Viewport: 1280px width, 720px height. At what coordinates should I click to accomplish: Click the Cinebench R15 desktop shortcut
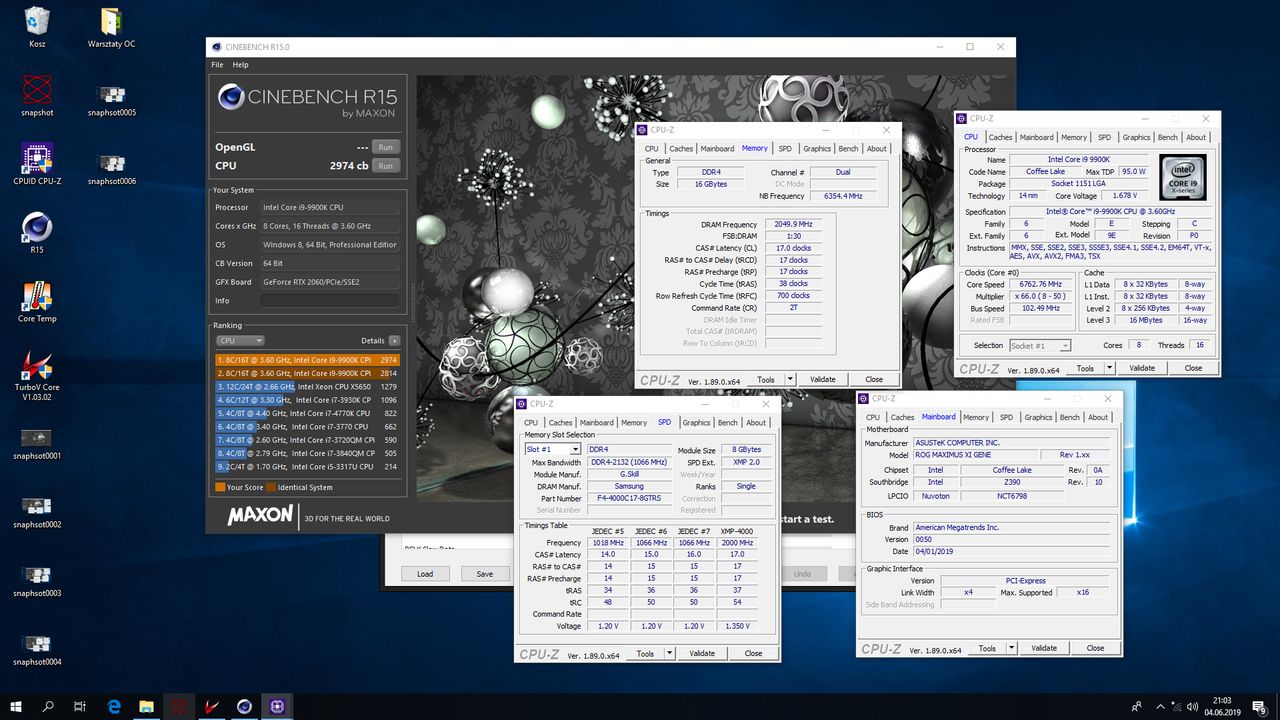(x=37, y=229)
